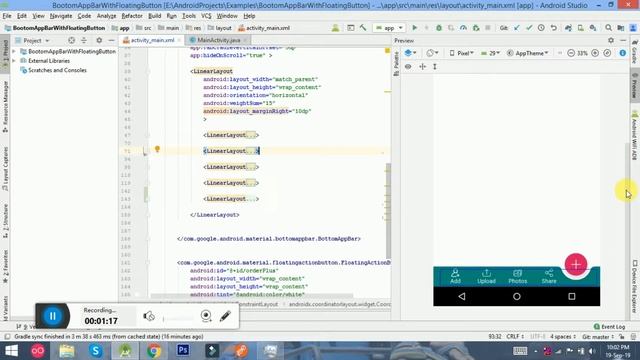
Task: Open the Device File Explorer side tab
Action: [635, 287]
